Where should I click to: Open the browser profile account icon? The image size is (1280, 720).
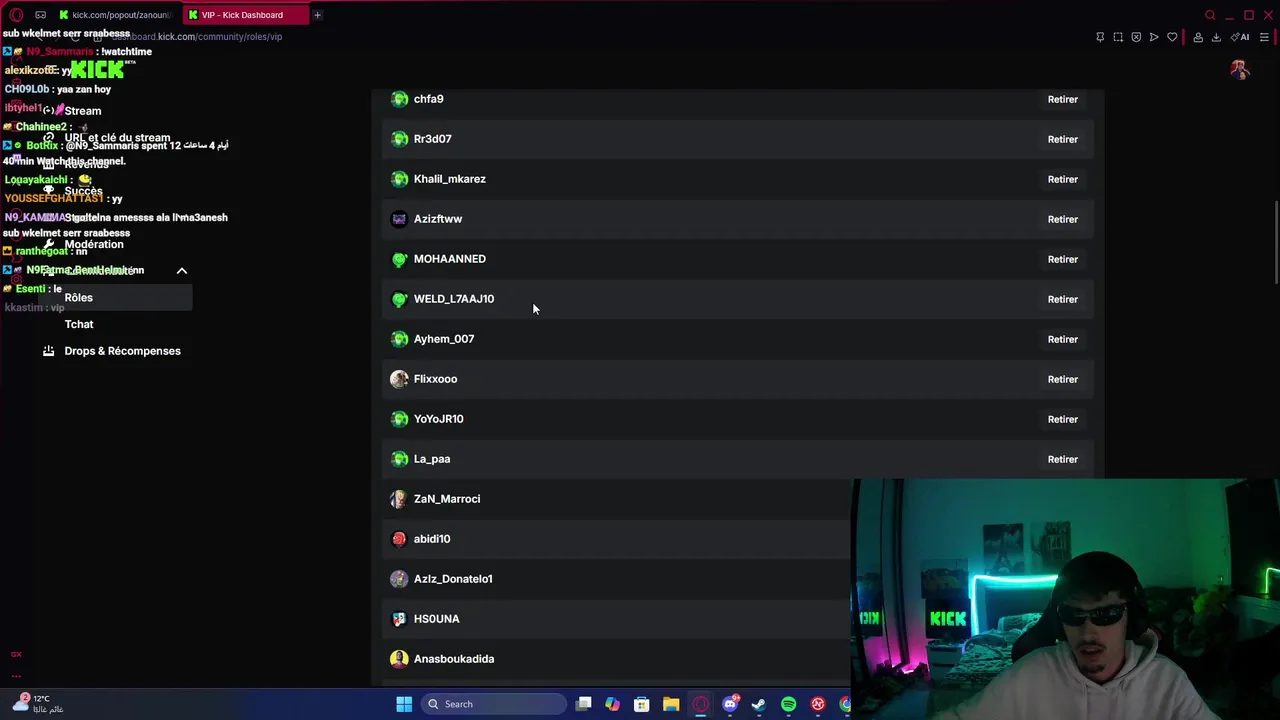point(1198,37)
